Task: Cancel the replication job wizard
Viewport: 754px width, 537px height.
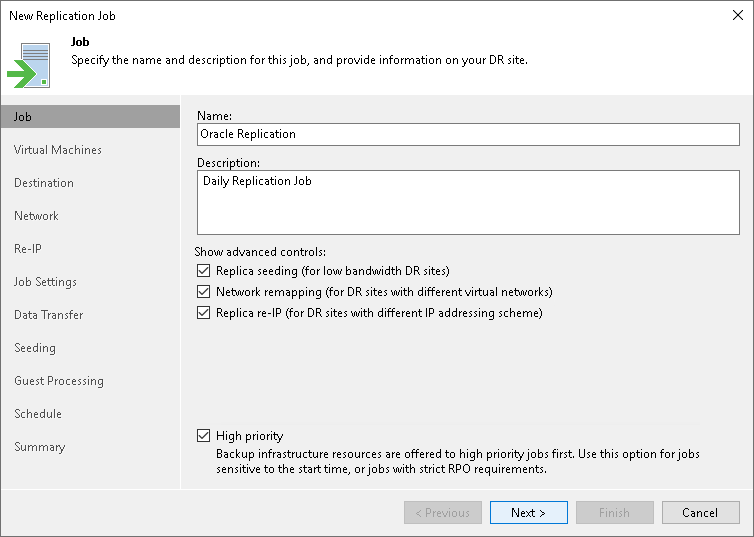Action: click(x=700, y=513)
